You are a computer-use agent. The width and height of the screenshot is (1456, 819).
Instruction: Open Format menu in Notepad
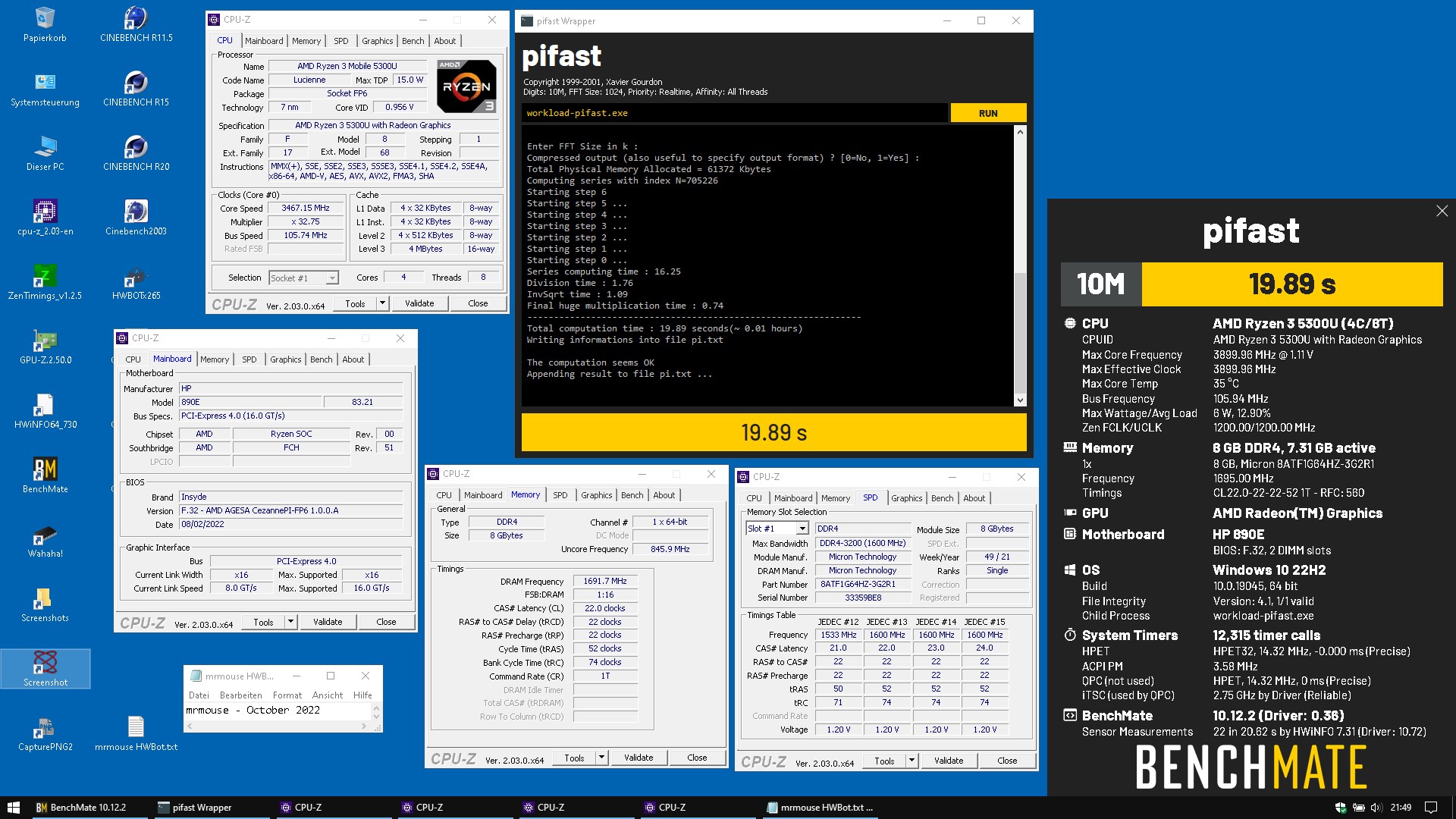(x=287, y=695)
